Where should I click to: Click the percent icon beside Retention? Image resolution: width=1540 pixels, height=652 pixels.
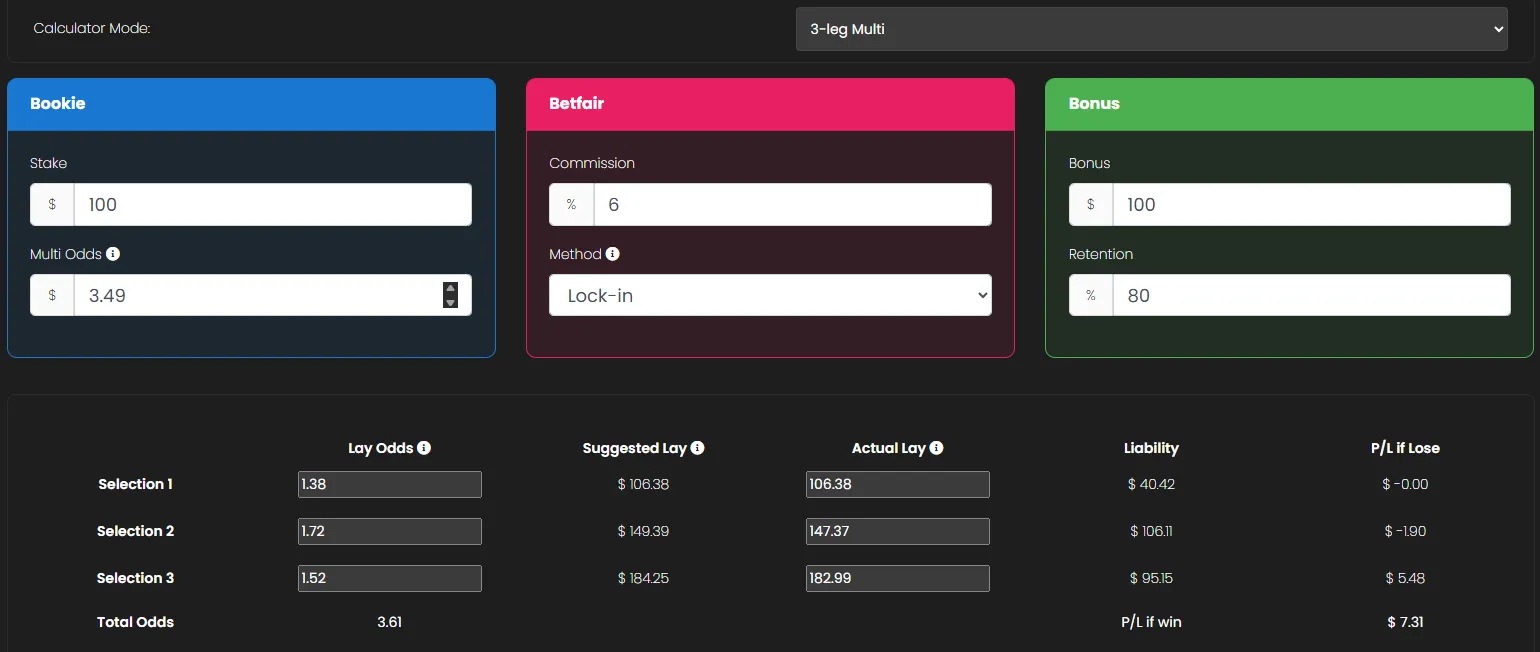point(1090,295)
